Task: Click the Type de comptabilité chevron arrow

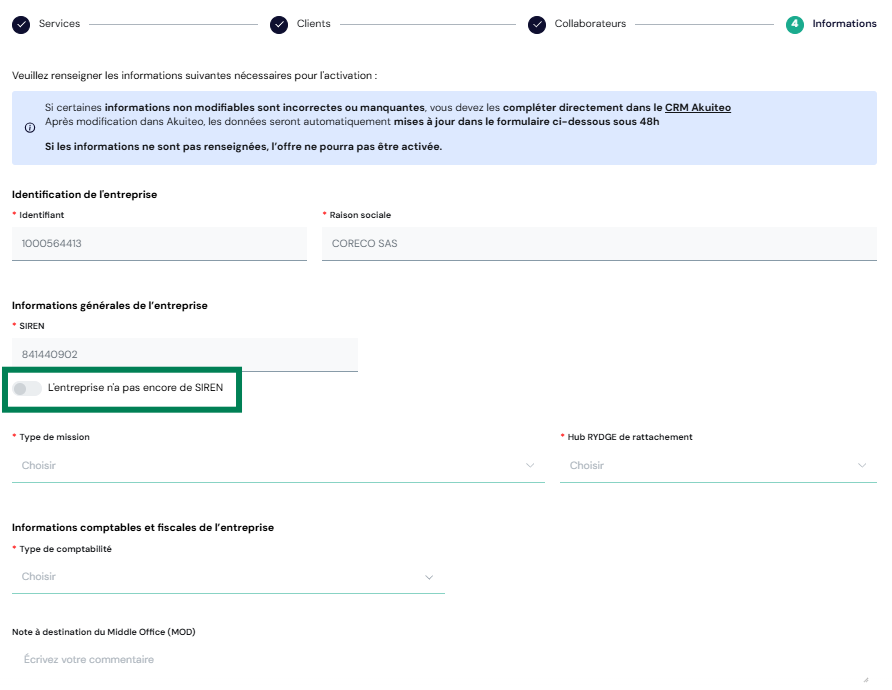Action: [x=429, y=577]
